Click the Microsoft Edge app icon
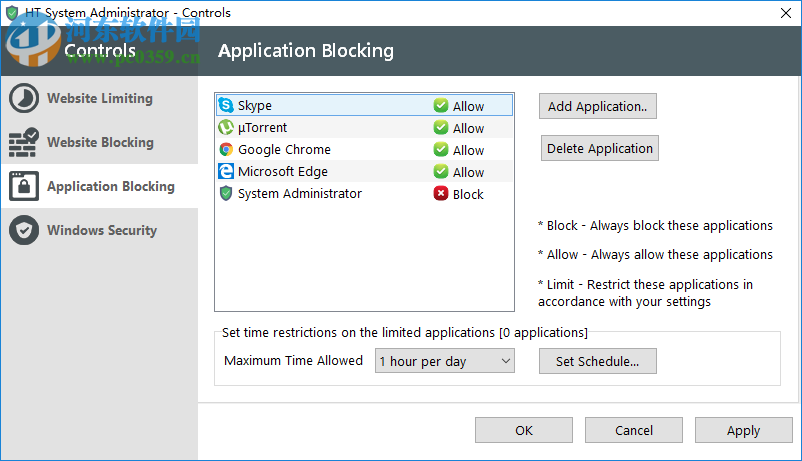Viewport: 802px width, 461px height. pyautogui.click(x=226, y=171)
